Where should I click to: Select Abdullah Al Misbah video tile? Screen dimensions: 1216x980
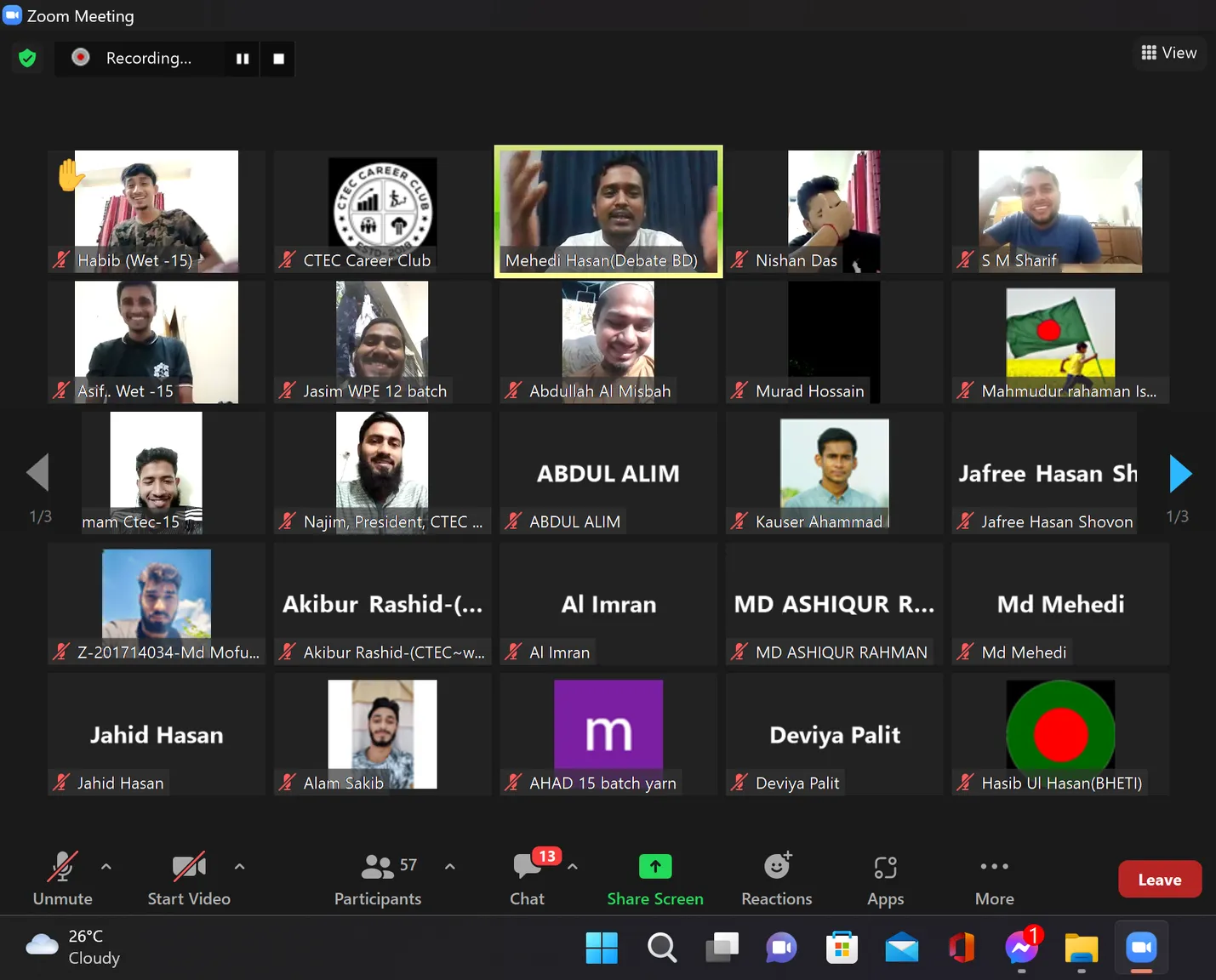(608, 342)
